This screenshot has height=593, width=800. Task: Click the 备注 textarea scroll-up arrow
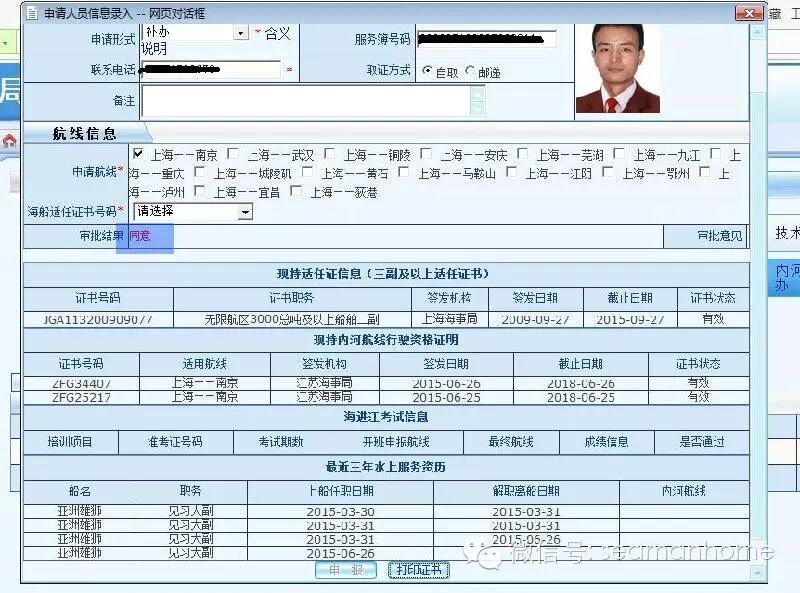click(478, 93)
